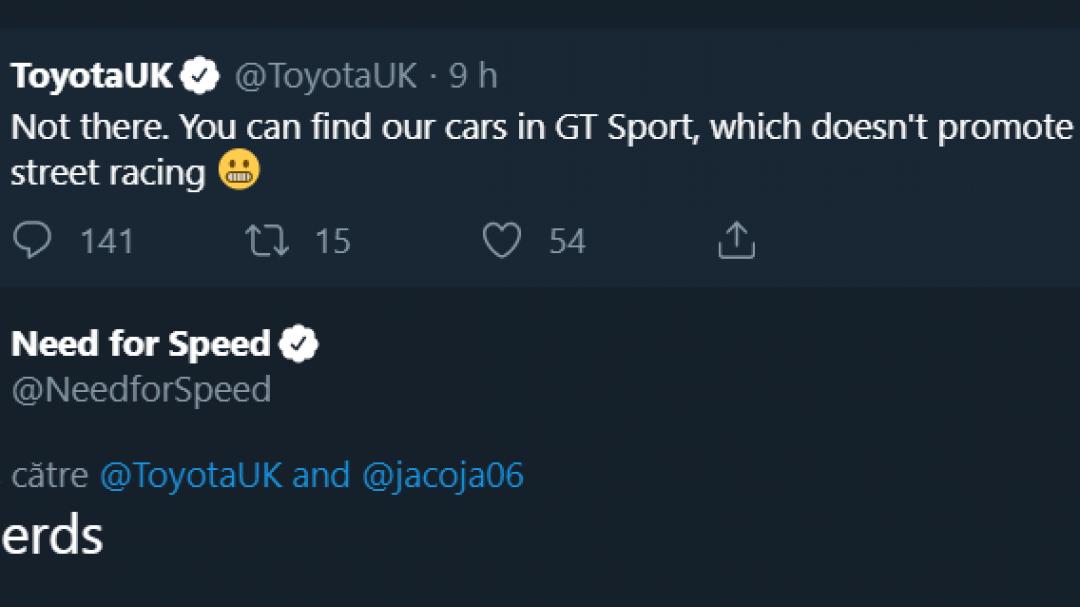
Task: Open the share tweet icon
Action: 736,241
